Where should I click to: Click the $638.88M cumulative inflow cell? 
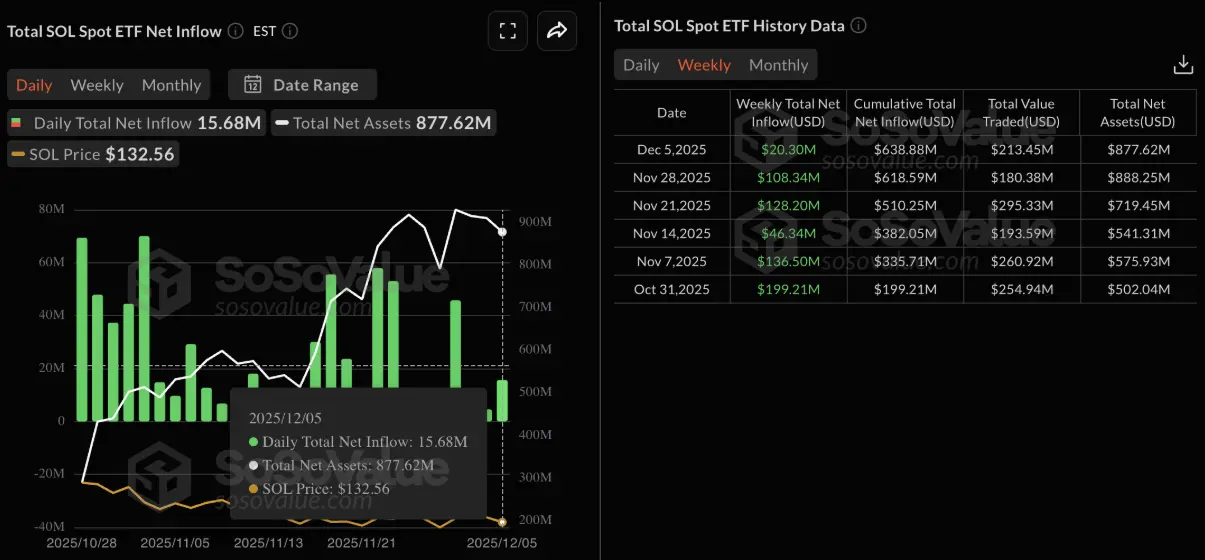pos(904,150)
